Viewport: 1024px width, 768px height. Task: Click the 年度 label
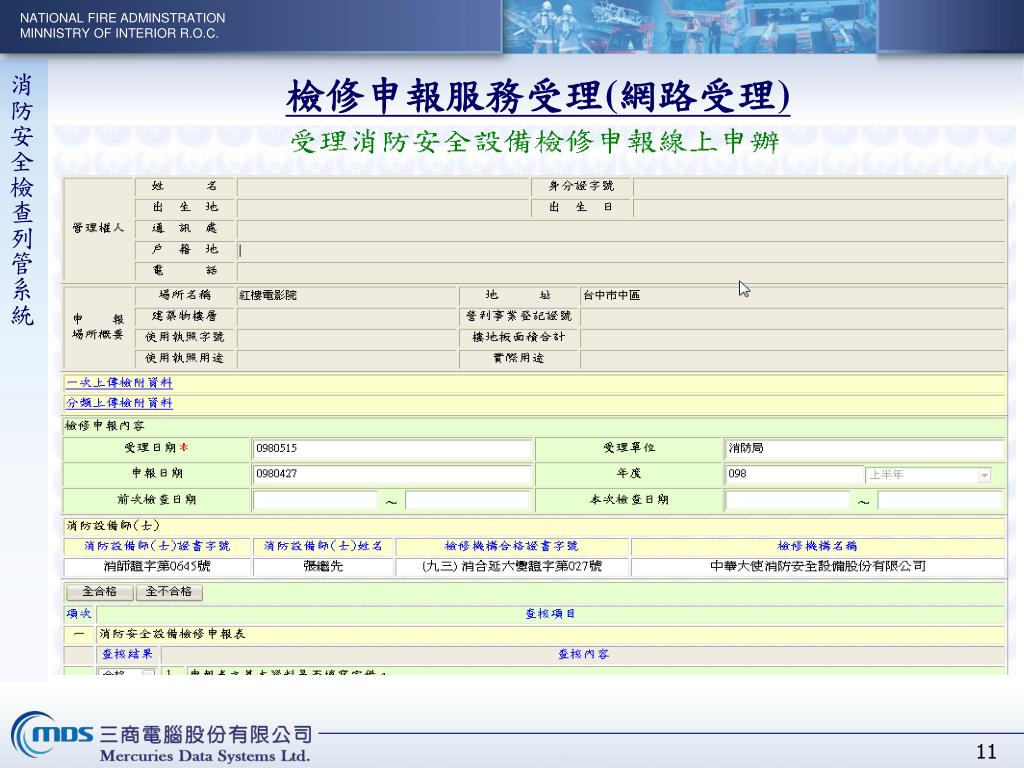628,473
